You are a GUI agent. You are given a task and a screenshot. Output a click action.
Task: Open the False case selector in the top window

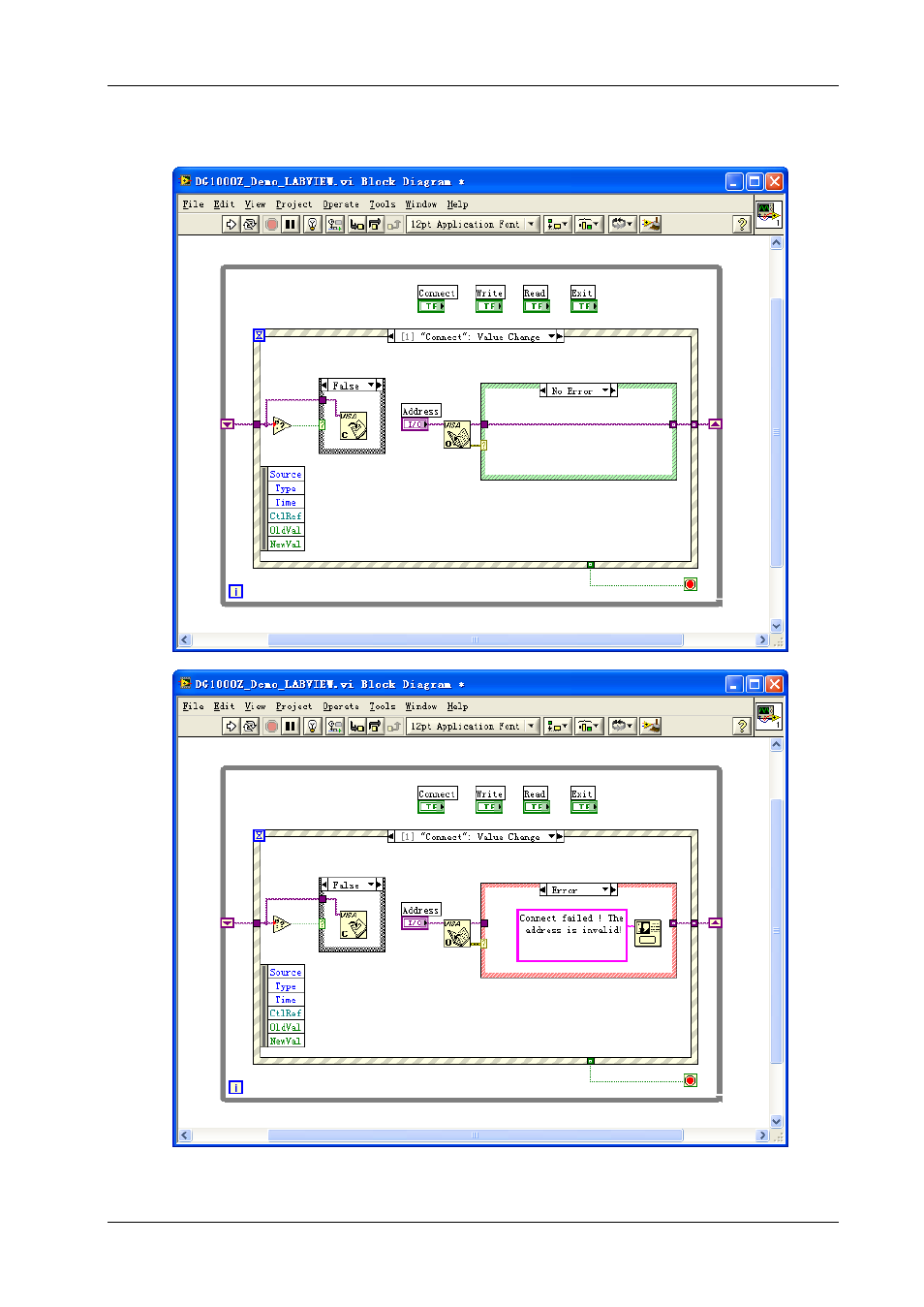pyautogui.click(x=353, y=385)
